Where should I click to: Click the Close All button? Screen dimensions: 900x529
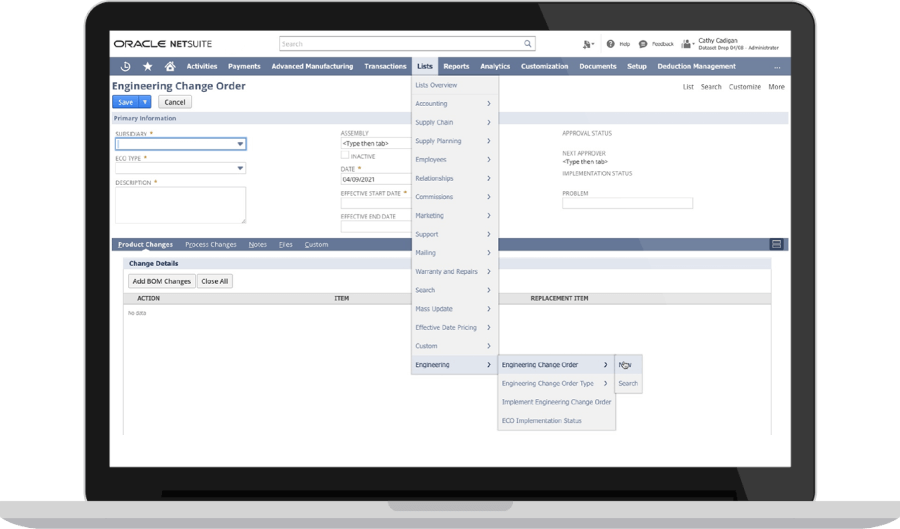pyautogui.click(x=215, y=281)
